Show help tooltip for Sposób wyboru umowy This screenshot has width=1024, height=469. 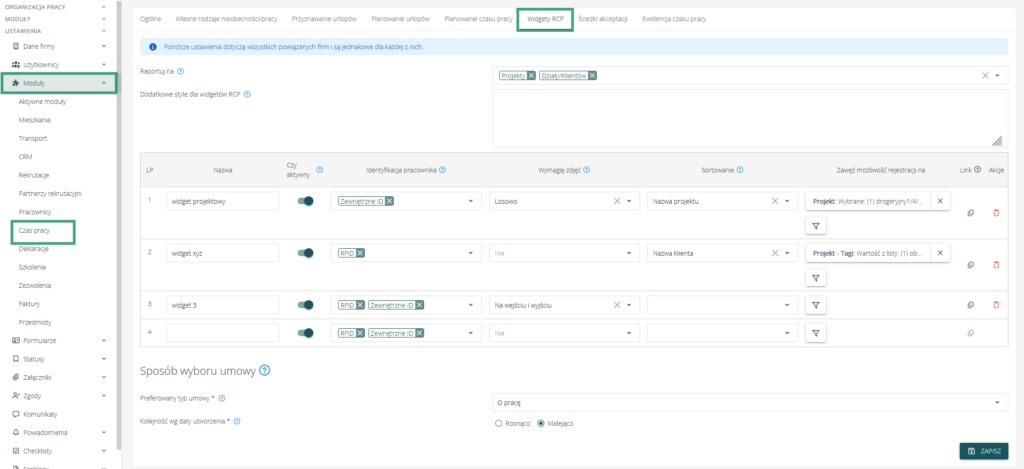265,371
